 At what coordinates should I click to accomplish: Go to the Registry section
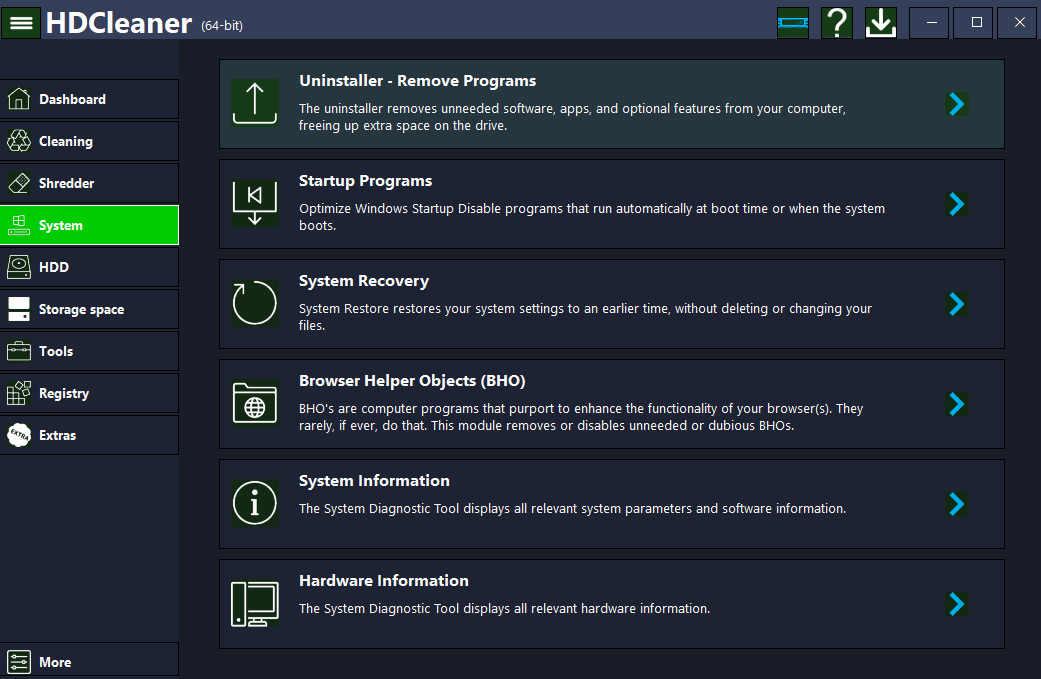click(90, 393)
